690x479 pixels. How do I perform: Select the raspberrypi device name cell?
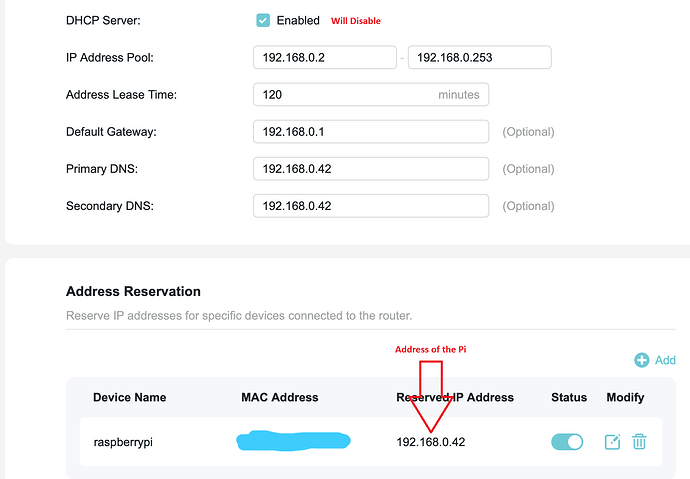(125, 441)
